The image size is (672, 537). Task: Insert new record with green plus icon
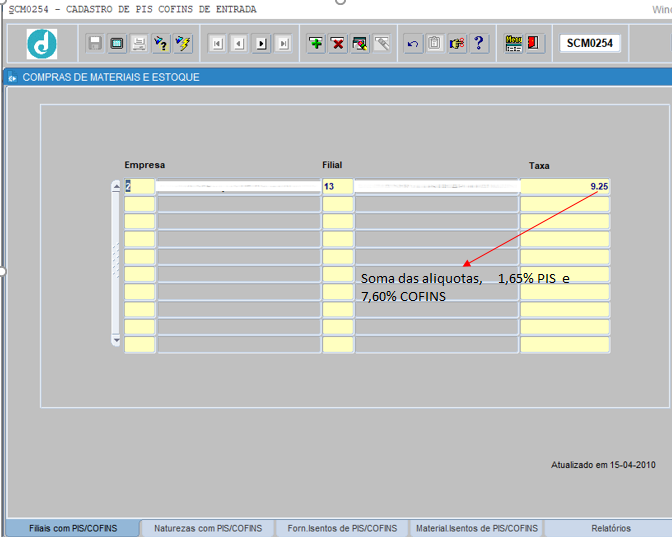316,43
